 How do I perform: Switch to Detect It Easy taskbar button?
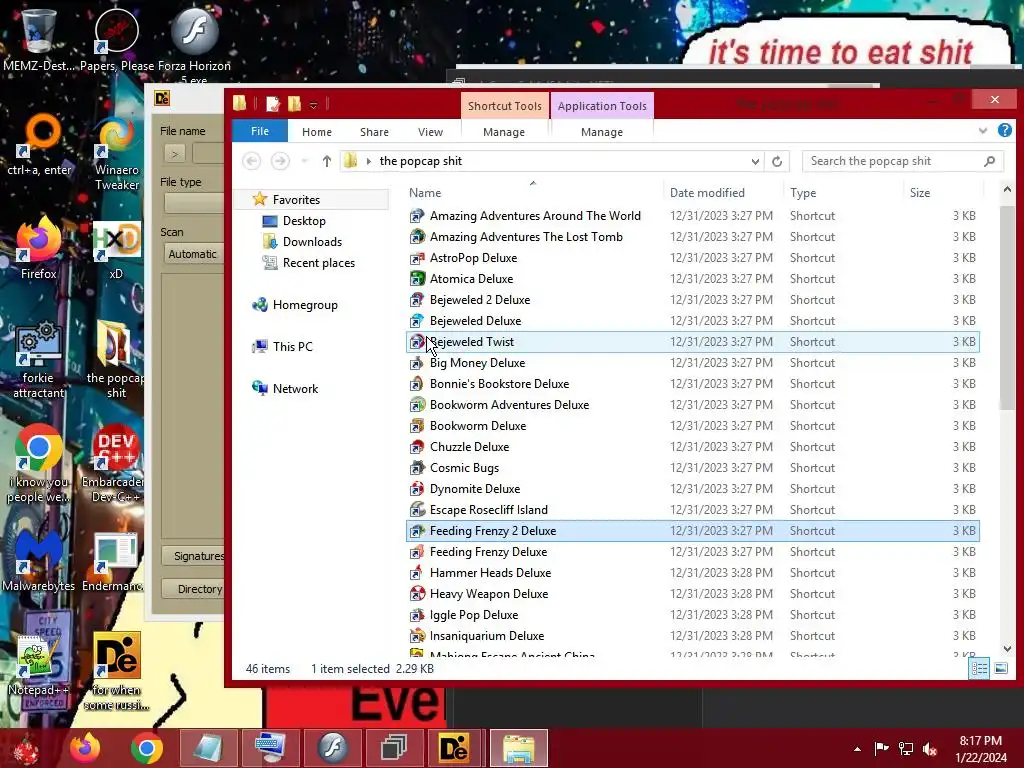click(455, 748)
